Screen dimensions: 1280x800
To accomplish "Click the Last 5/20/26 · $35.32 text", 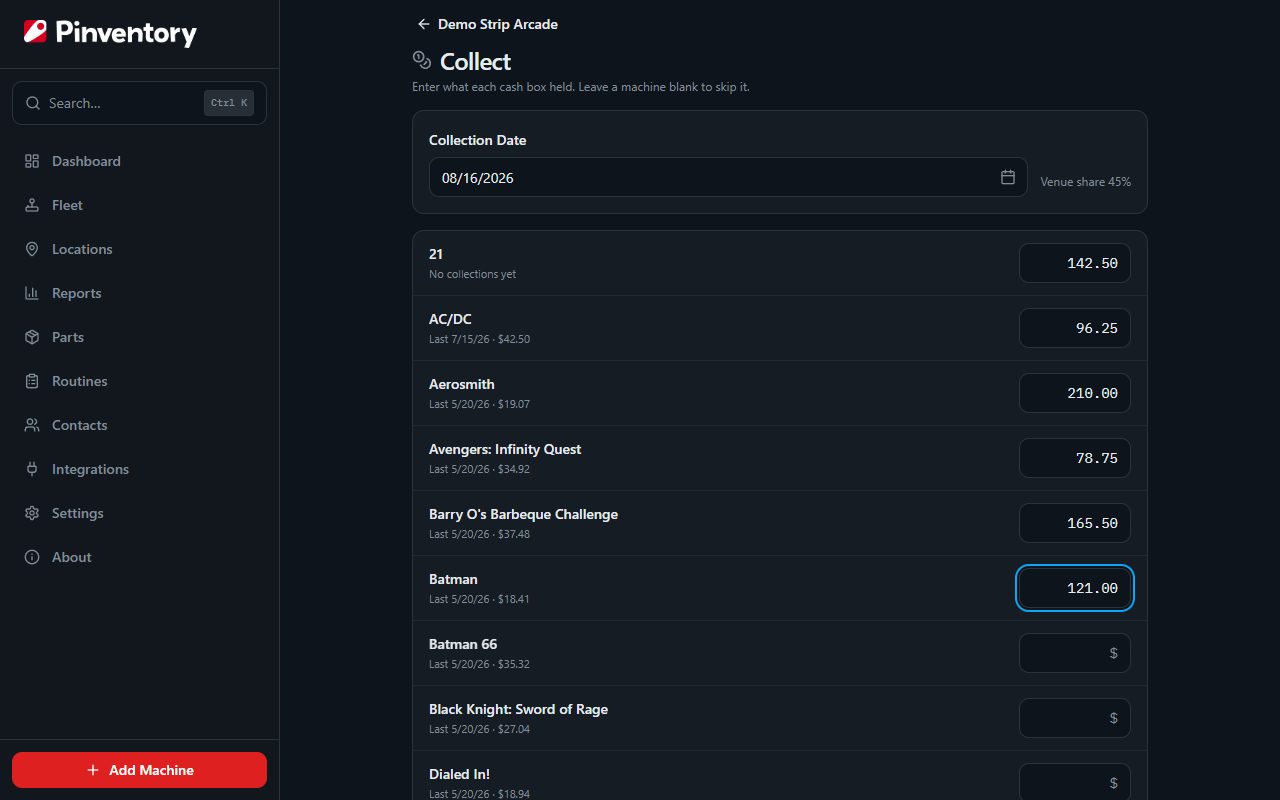I will [x=480, y=664].
